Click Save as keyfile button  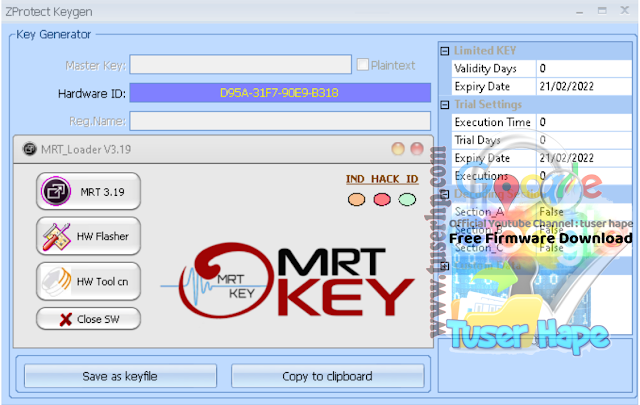point(120,376)
